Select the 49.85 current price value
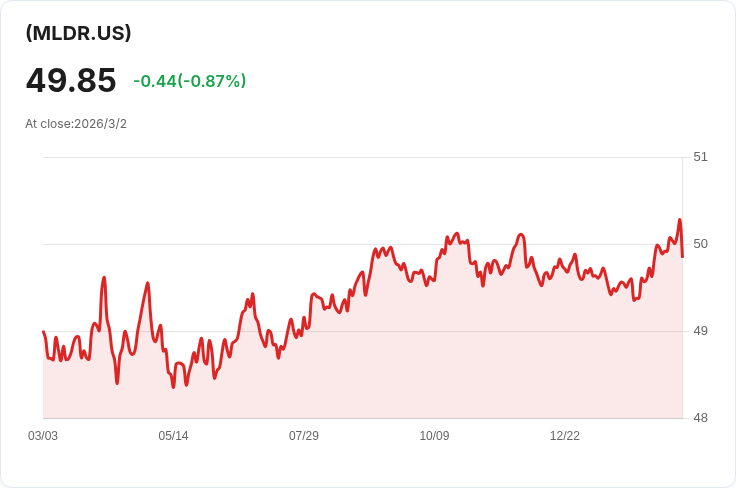This screenshot has height=488, width=736. [71, 80]
